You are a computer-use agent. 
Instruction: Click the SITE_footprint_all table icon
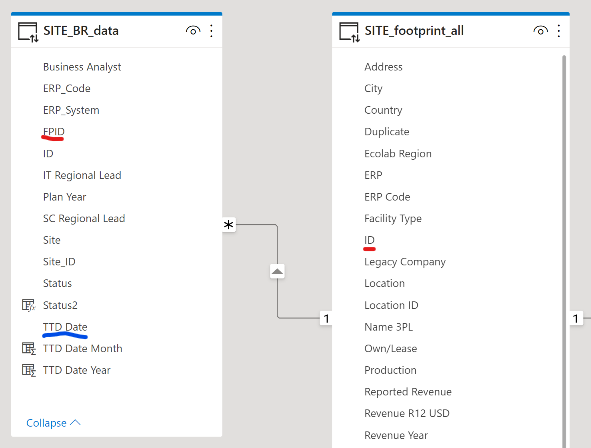(x=349, y=32)
